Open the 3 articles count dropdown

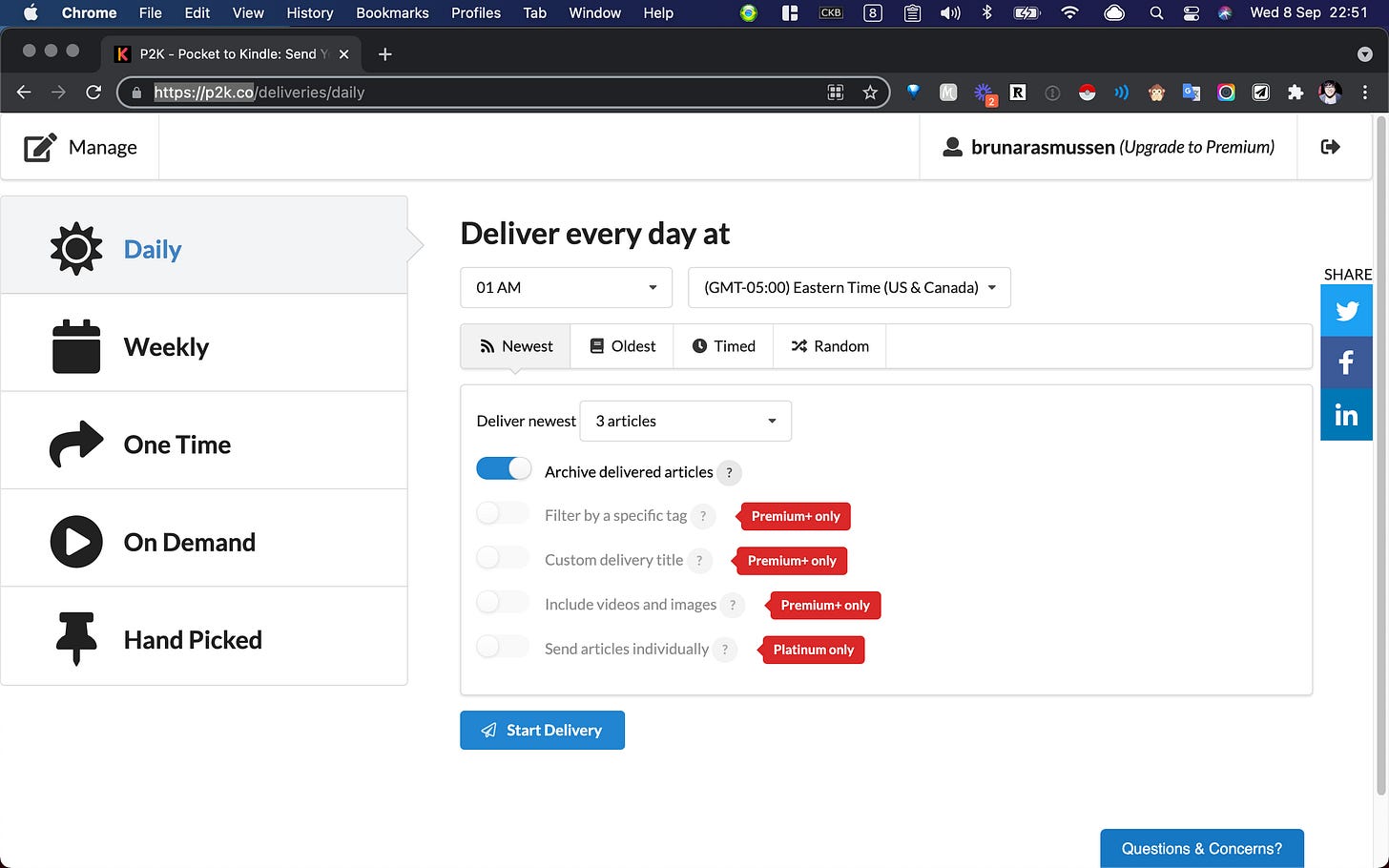[686, 421]
